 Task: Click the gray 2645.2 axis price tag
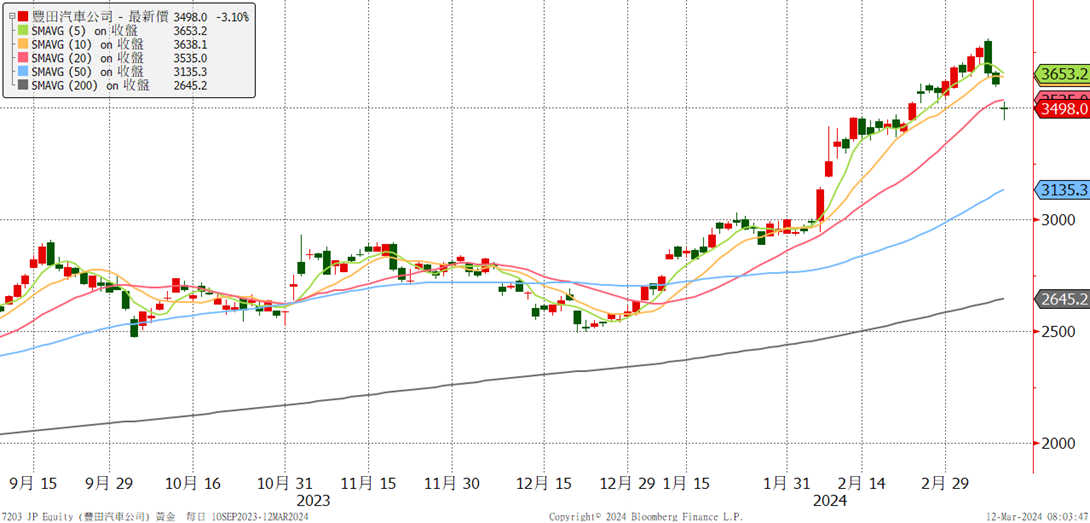click(x=1062, y=299)
